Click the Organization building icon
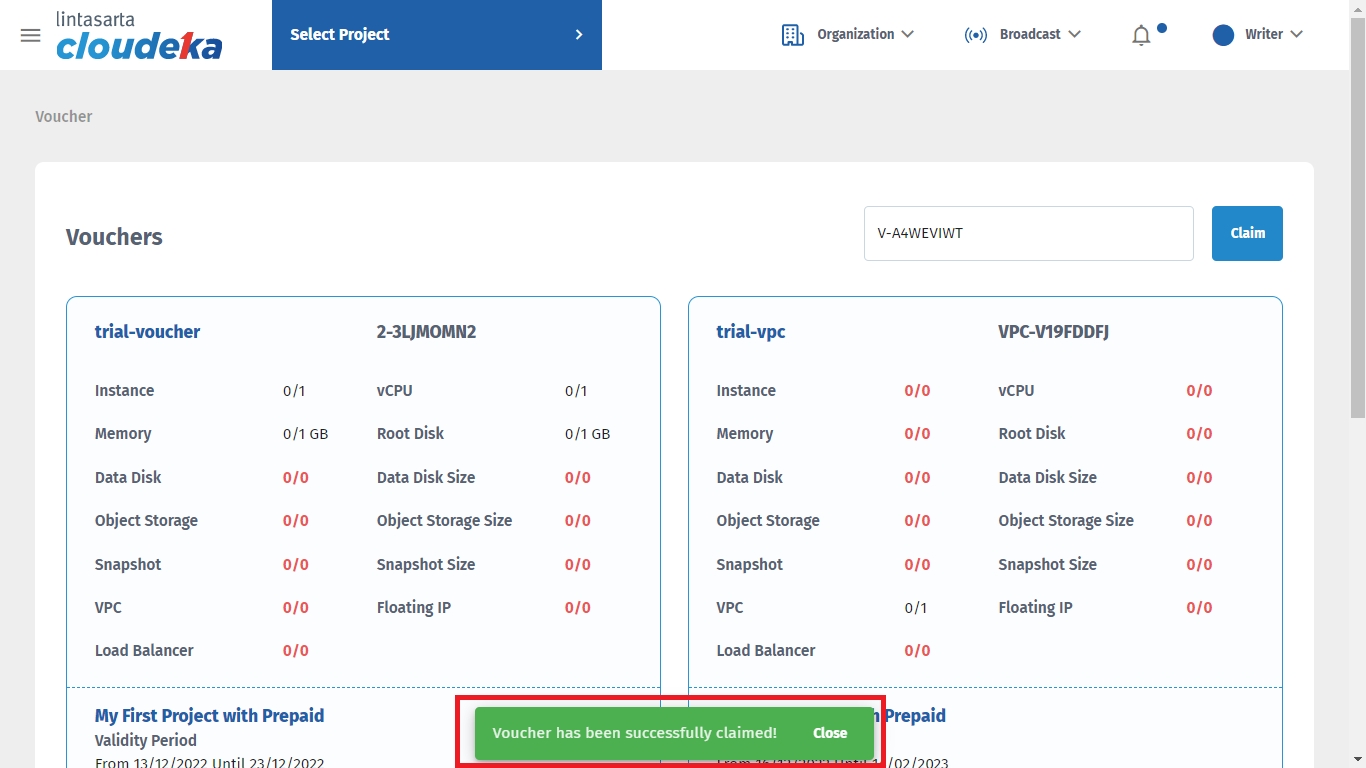Screen dimensions: 1366x768 click(792, 35)
